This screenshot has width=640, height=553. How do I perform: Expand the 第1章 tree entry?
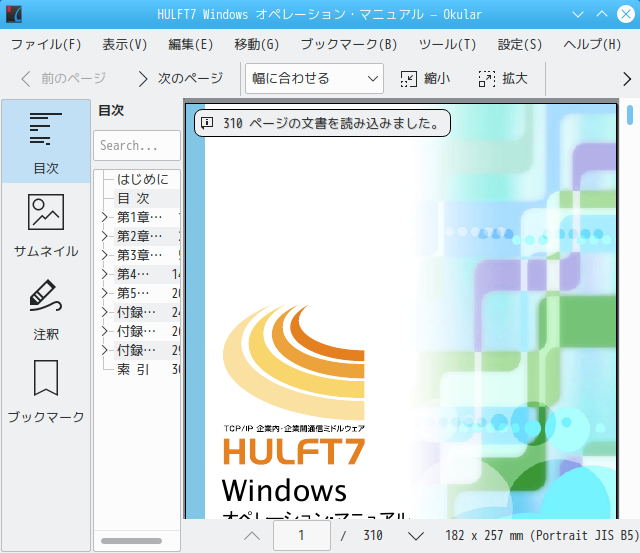pyautogui.click(x=104, y=217)
